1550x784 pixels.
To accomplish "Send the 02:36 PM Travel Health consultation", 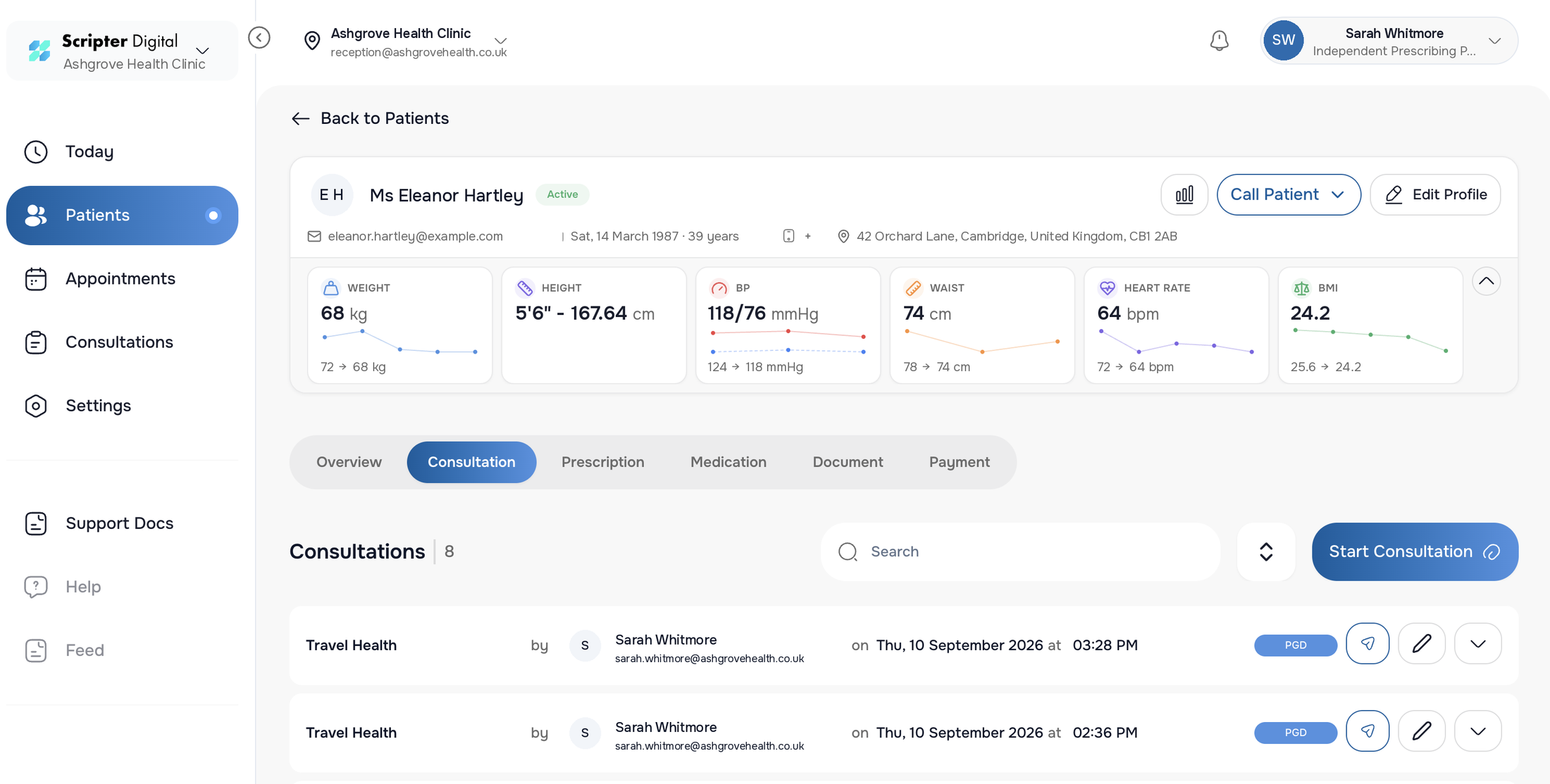I will pos(1368,730).
